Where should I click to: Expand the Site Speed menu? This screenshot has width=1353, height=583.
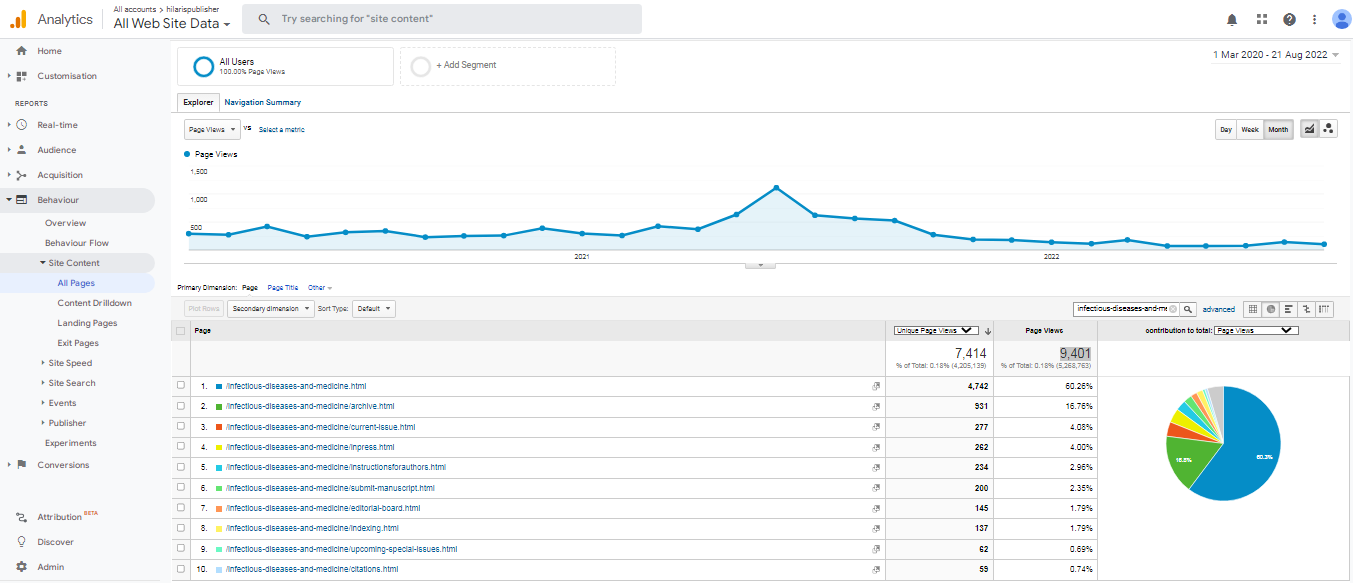[x=70, y=363]
